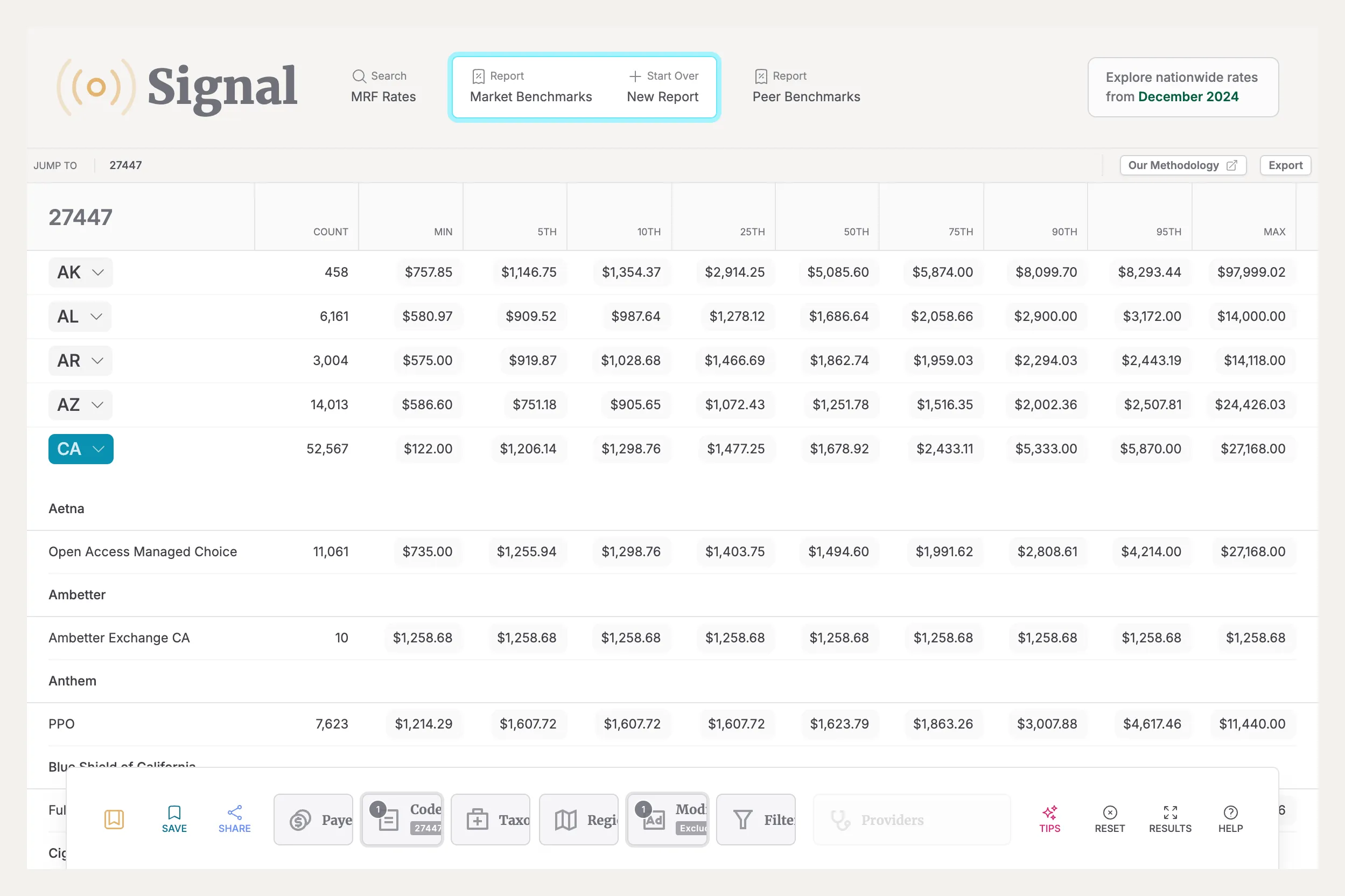Open the Modifier filter icon
1345x896 pixels.
coord(654,820)
